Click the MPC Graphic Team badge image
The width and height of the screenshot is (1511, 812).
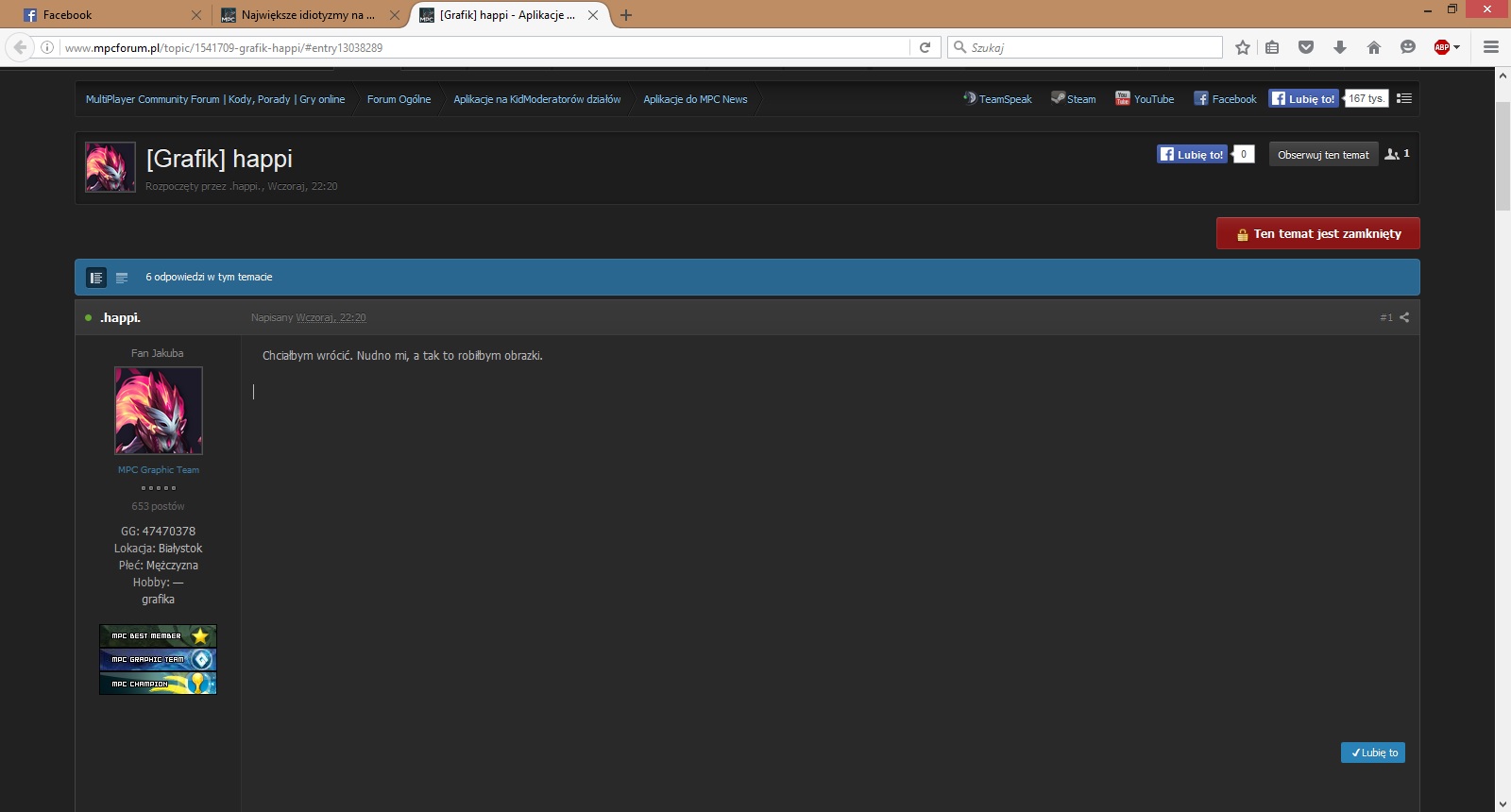pyautogui.click(x=158, y=659)
